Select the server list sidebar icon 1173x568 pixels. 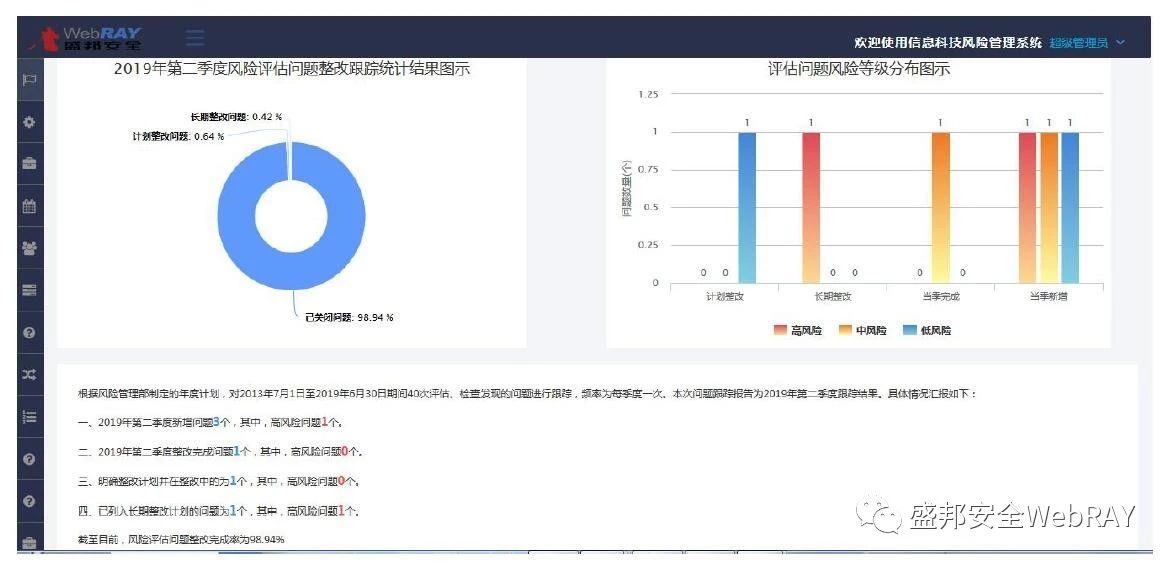pyautogui.click(x=29, y=290)
